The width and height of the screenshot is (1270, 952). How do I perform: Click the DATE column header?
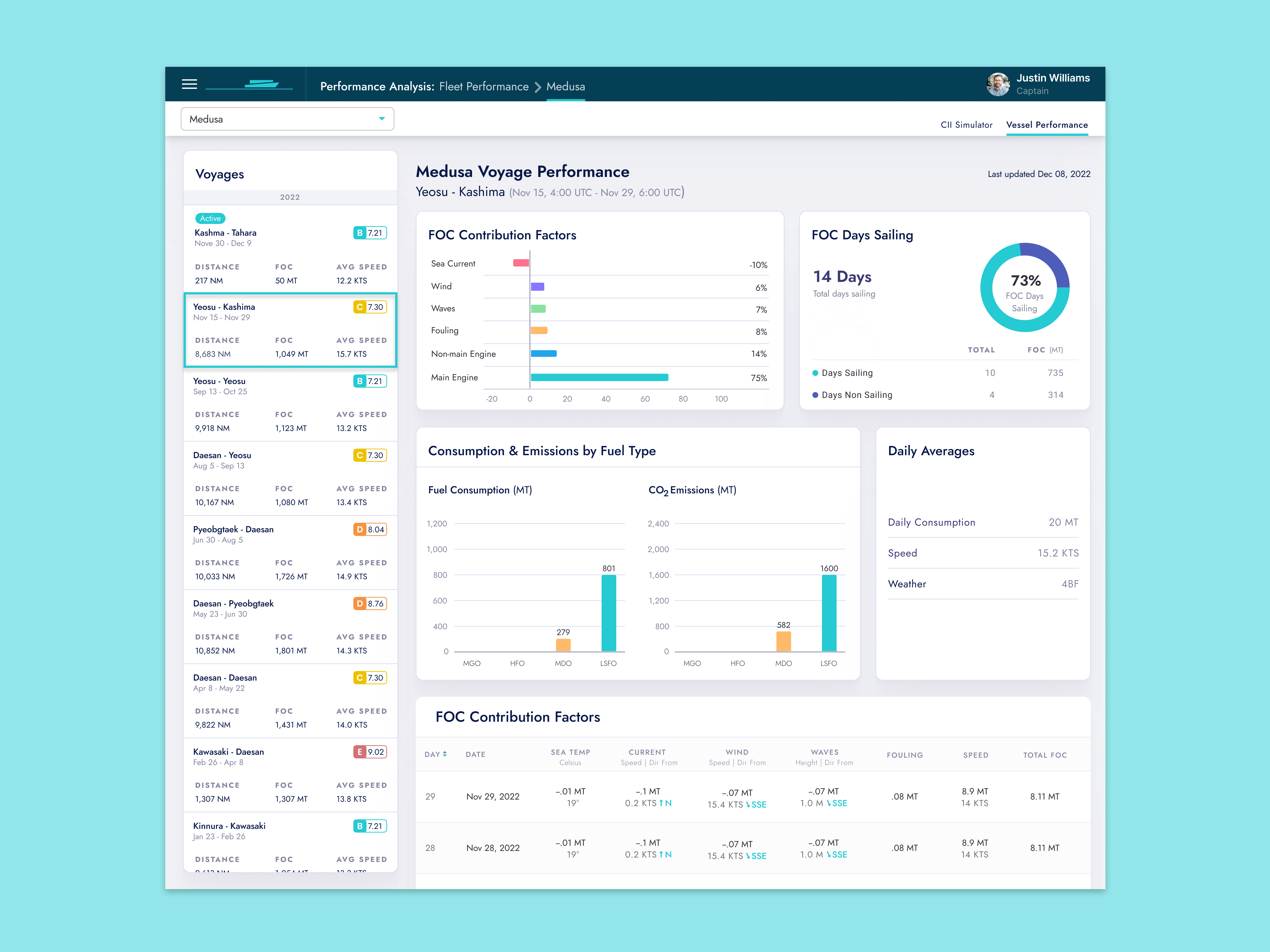click(475, 755)
